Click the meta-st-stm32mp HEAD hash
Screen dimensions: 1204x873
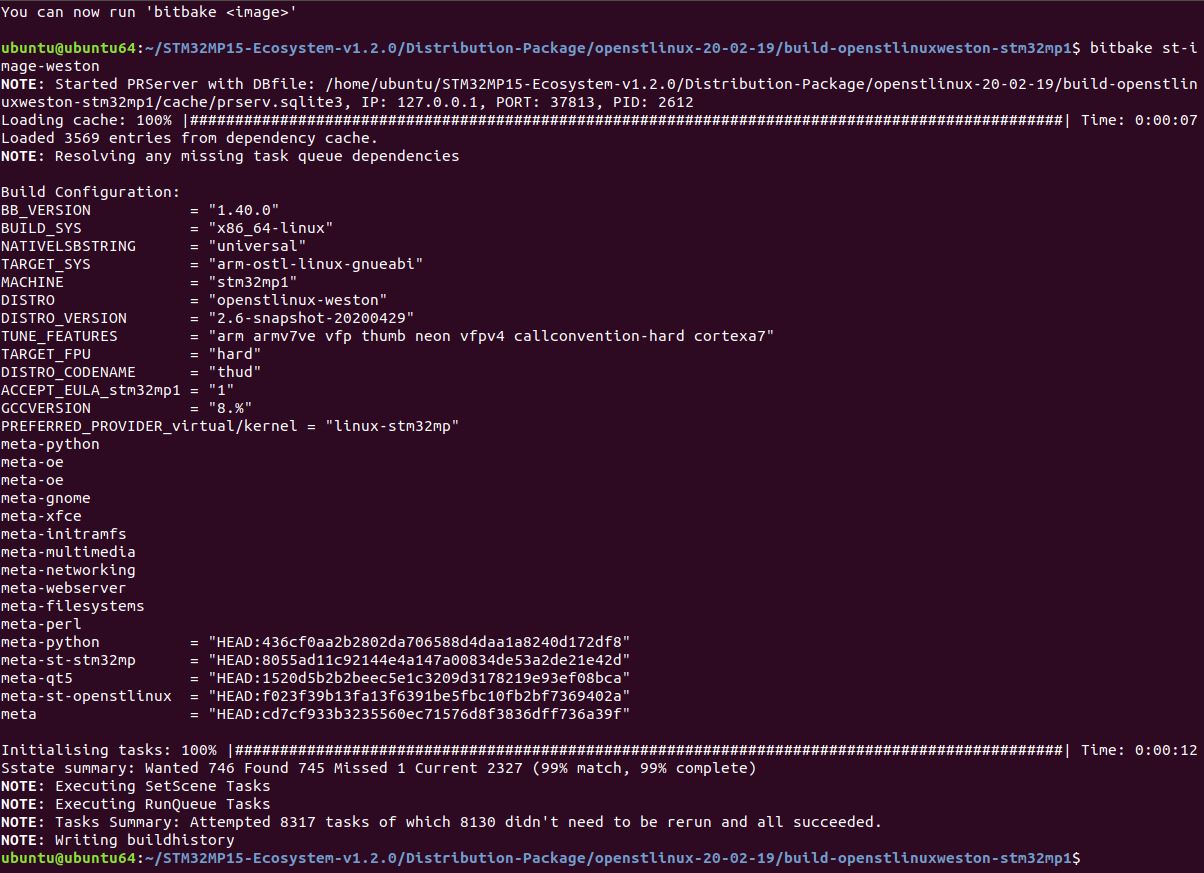tap(419, 660)
